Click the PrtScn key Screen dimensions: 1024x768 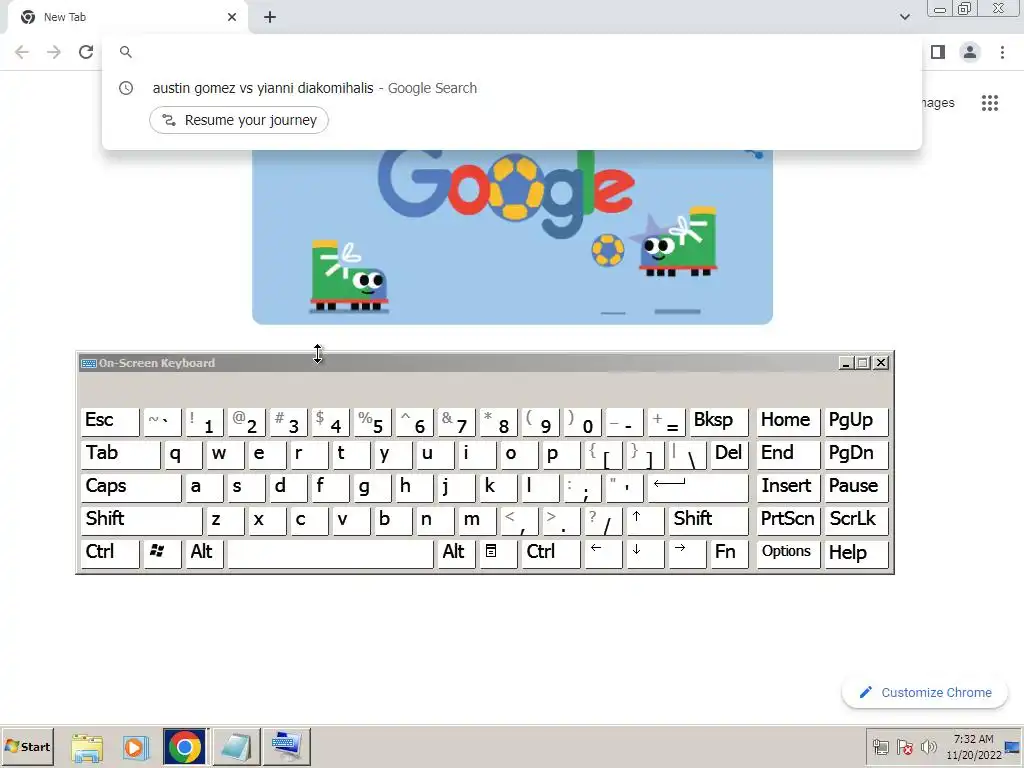coord(788,520)
